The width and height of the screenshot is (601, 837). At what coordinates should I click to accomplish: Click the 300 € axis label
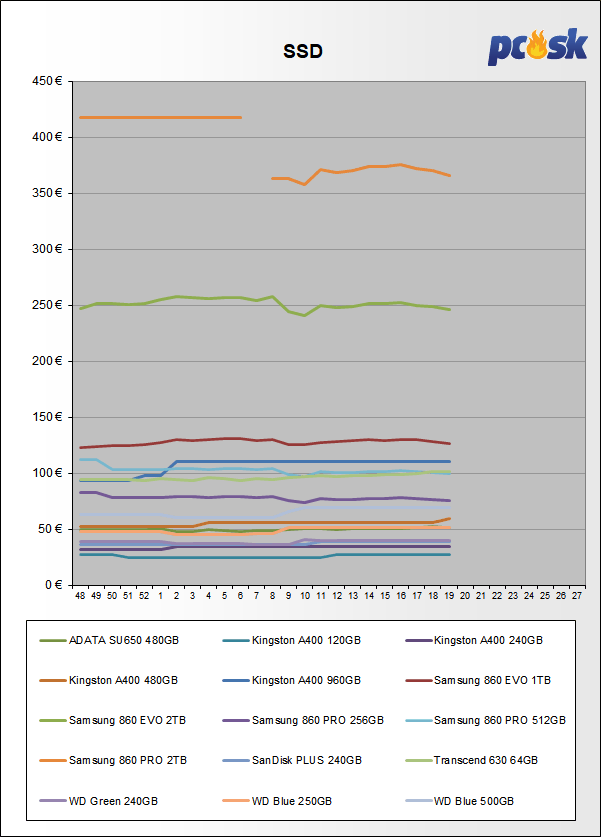coord(47,249)
